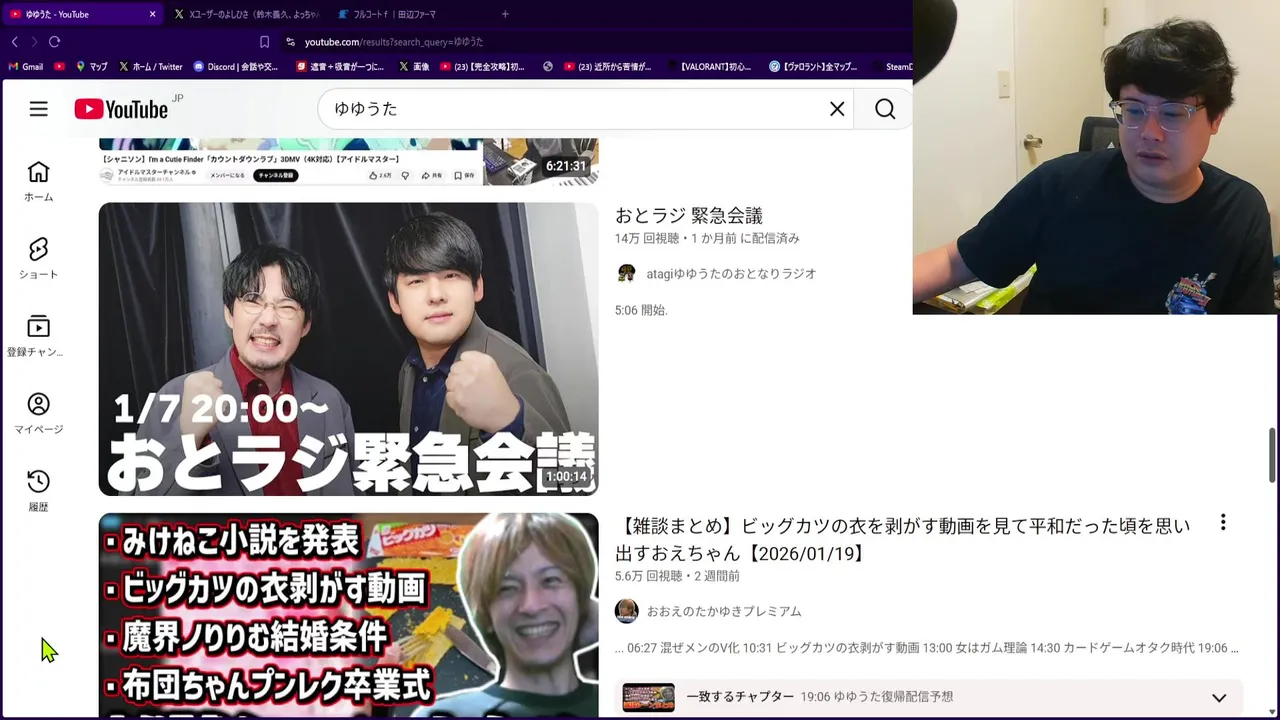Open 履歴 history in the sidebar
Image resolution: width=1280 pixels, height=720 pixels.
[38, 490]
